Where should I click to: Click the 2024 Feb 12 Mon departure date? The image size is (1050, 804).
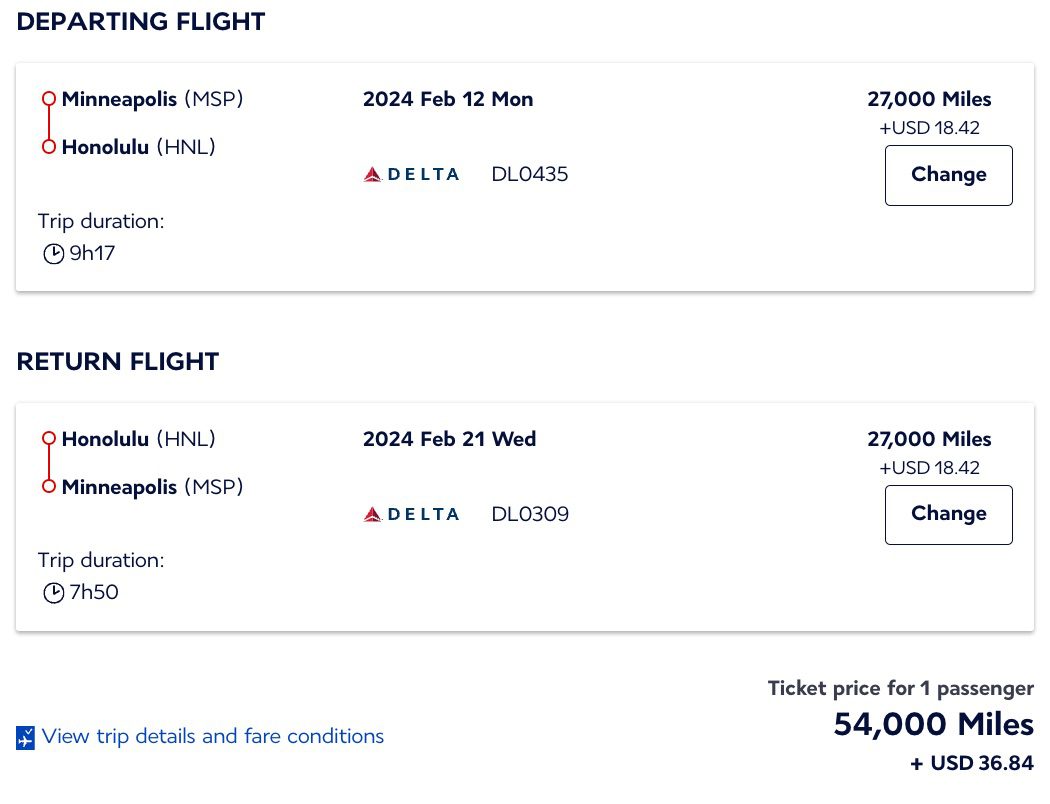[x=448, y=98]
